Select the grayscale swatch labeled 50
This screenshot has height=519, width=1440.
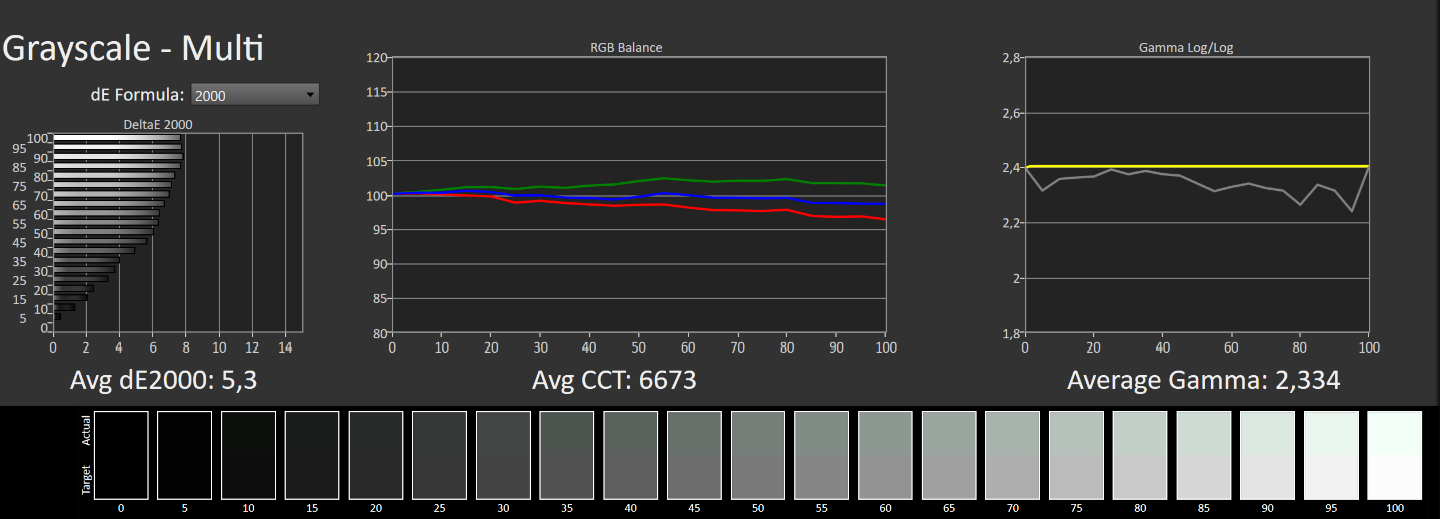point(758,455)
